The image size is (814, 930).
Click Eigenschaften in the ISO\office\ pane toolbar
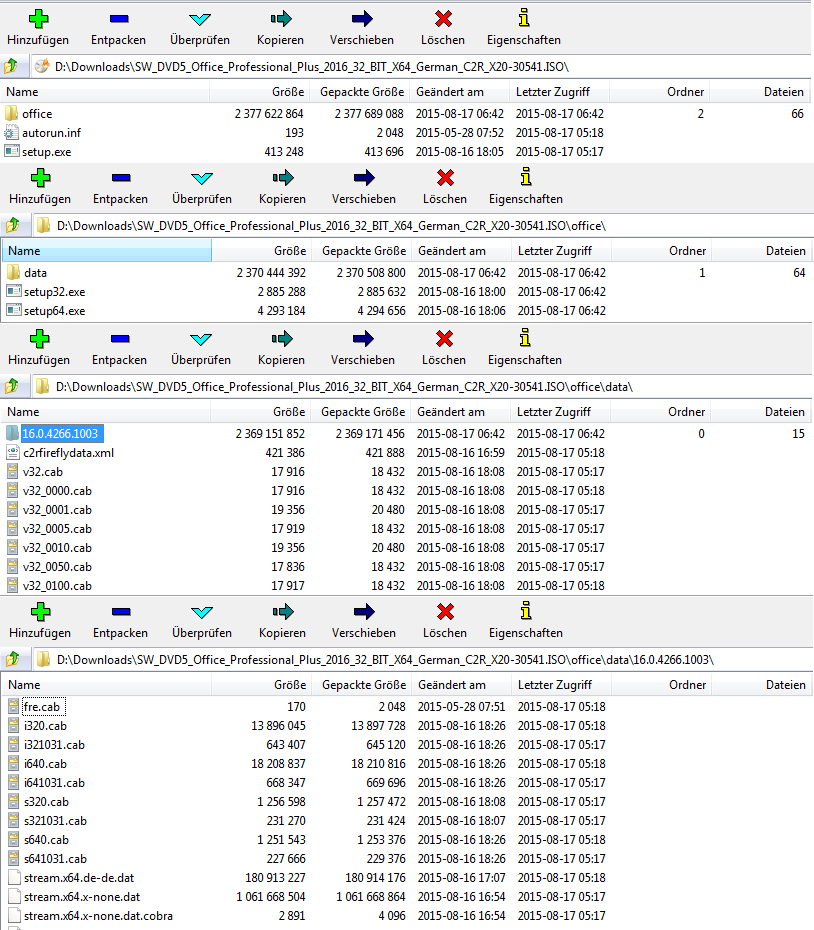pos(526,187)
